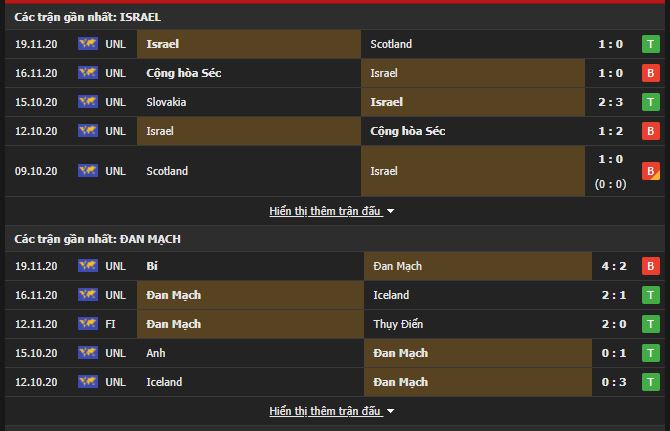Select the Anh vs Đan Mạch 15.10.20 date
This screenshot has height=431, width=670.
coord(36,353)
